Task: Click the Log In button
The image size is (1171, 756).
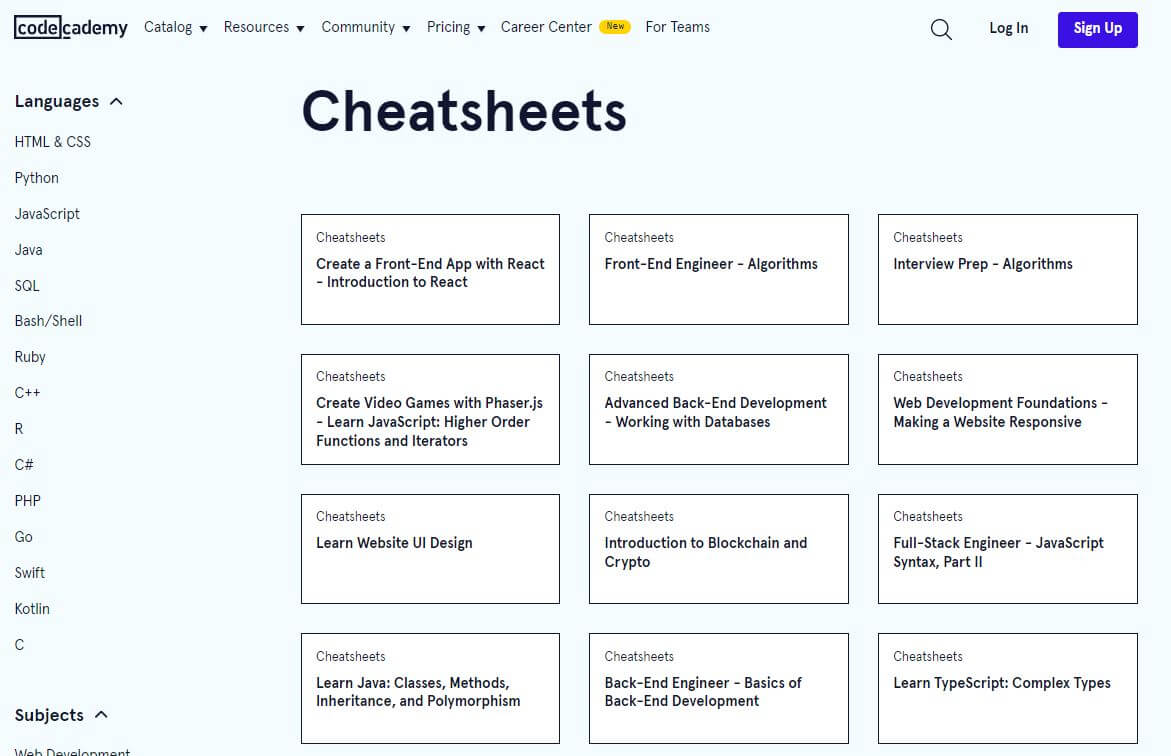Action: tap(1008, 29)
